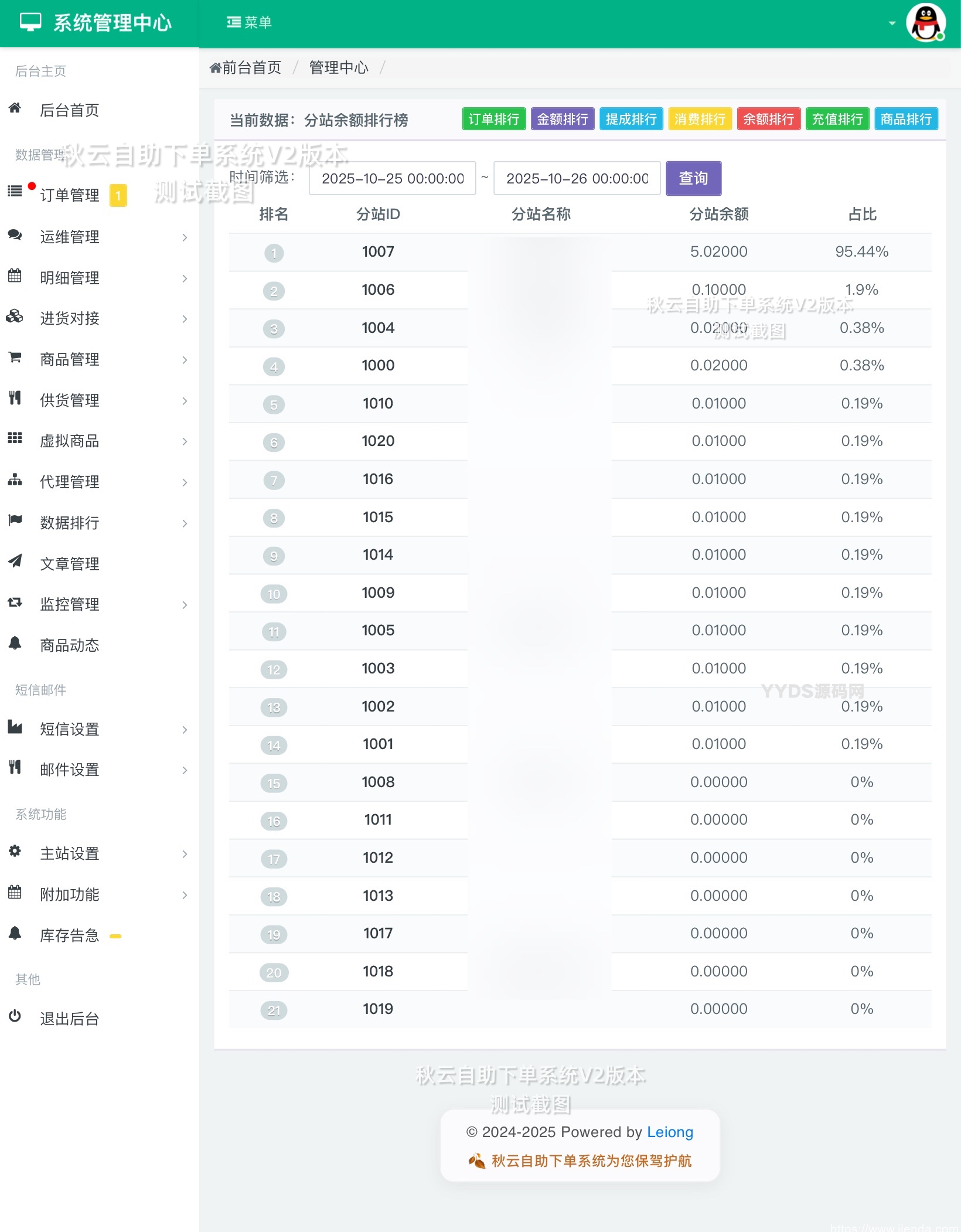Viewport: 961px width, 1232px height.
Task: Select the 虚拟商品 grid icon
Action: pos(15,441)
